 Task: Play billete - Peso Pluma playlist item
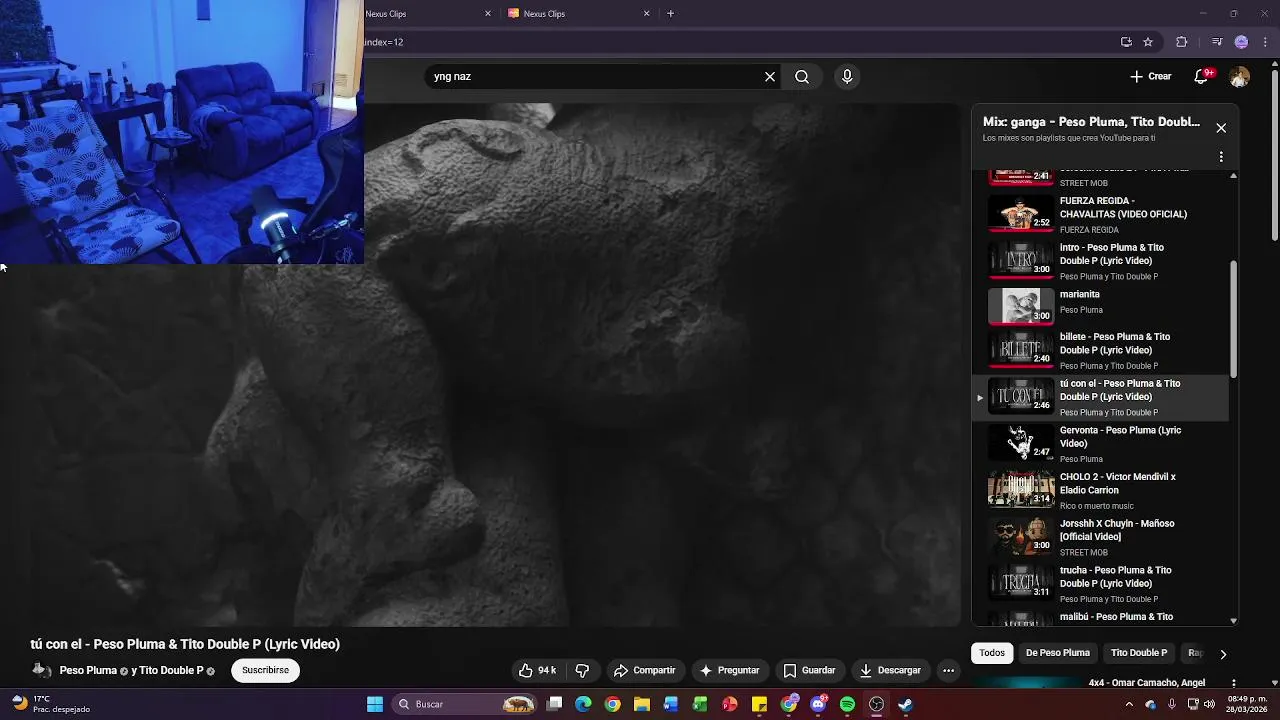point(1100,350)
